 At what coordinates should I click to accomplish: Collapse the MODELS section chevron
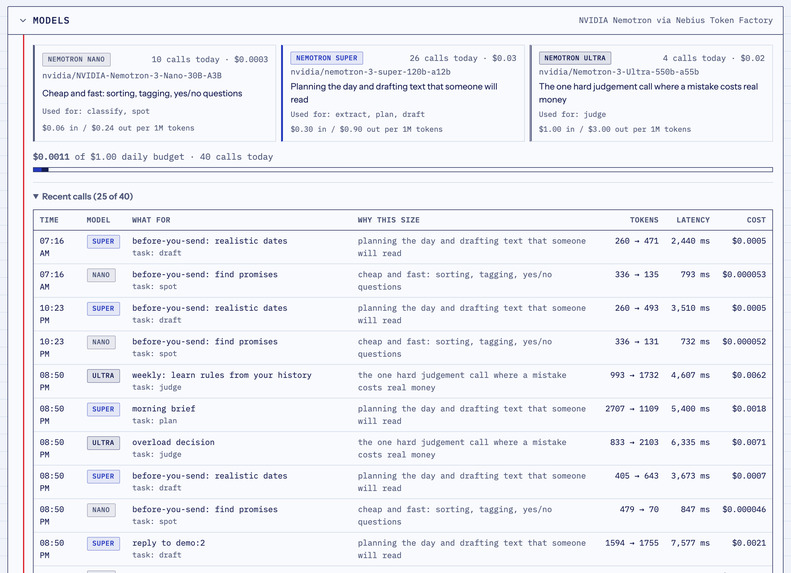23,21
